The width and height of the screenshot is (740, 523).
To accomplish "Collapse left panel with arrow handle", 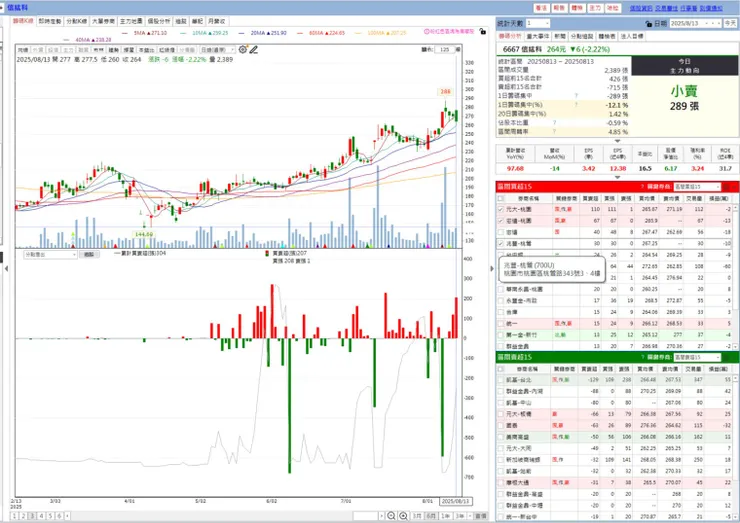I will pos(6,268).
